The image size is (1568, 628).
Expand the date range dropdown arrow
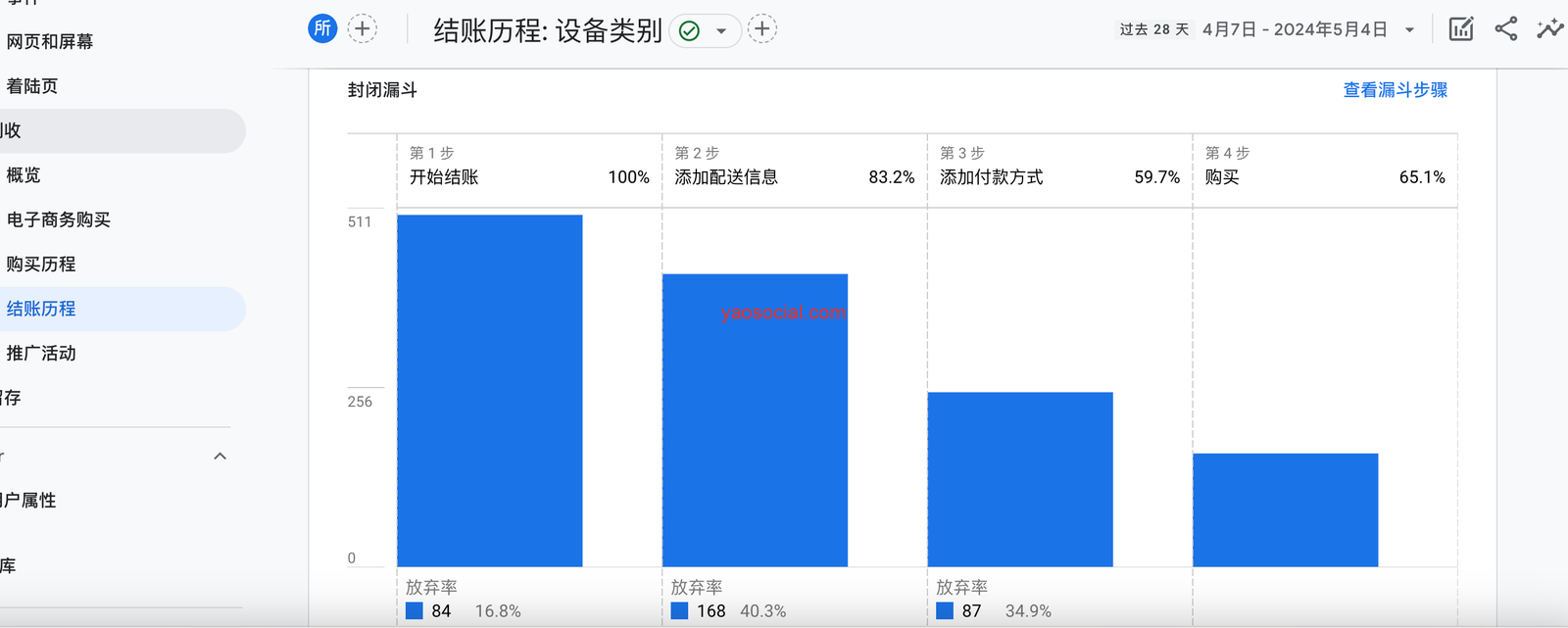(1409, 30)
